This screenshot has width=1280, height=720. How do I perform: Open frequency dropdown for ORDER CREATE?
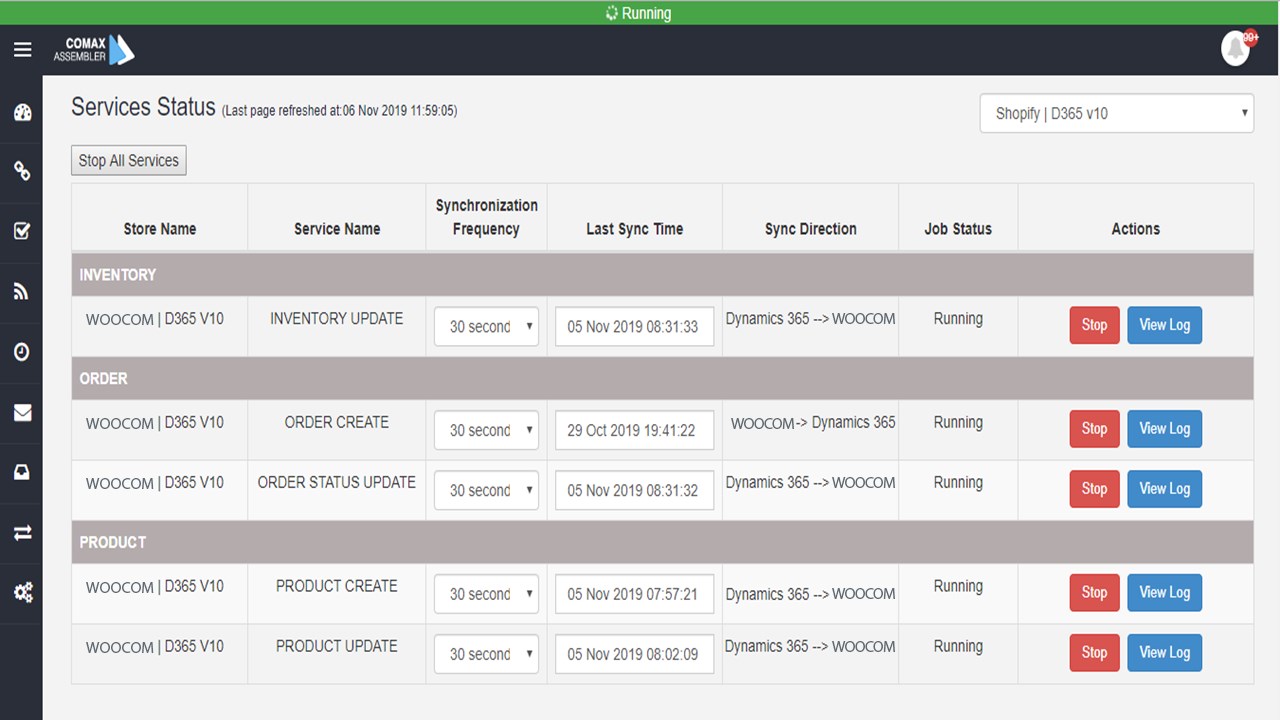click(x=486, y=430)
